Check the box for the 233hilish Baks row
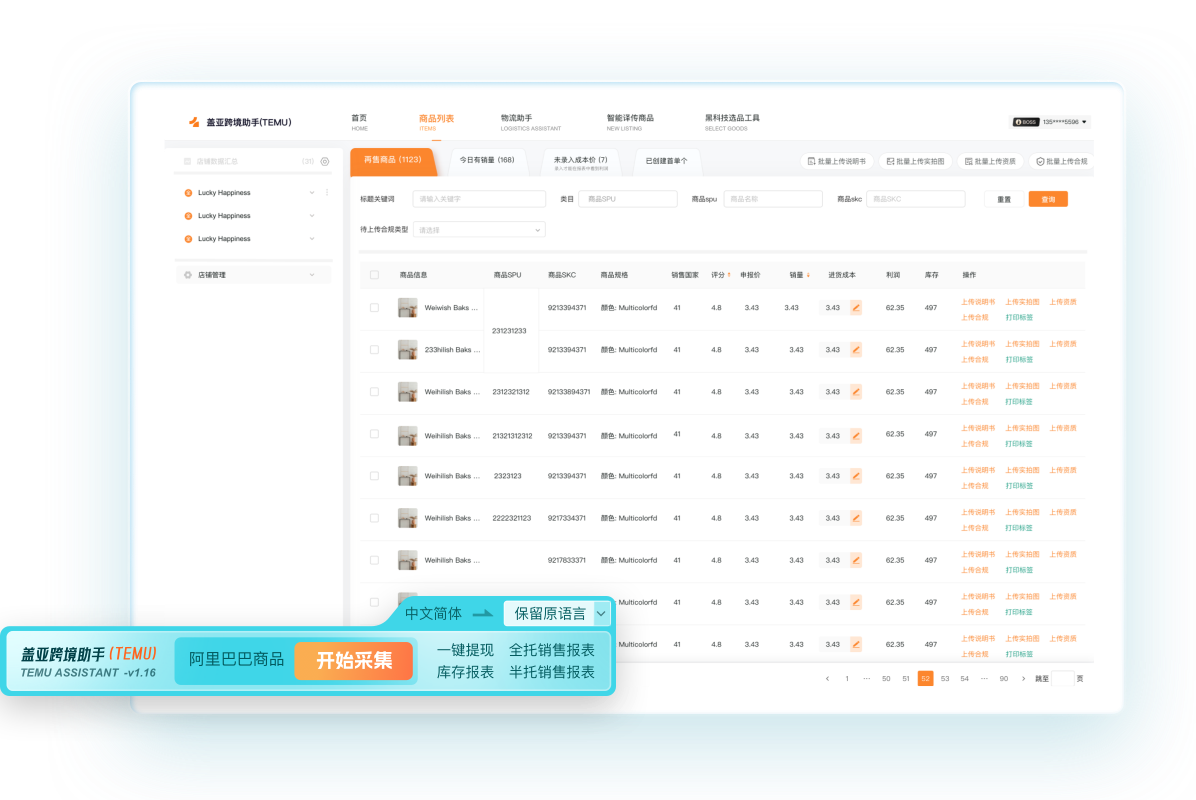 375,350
